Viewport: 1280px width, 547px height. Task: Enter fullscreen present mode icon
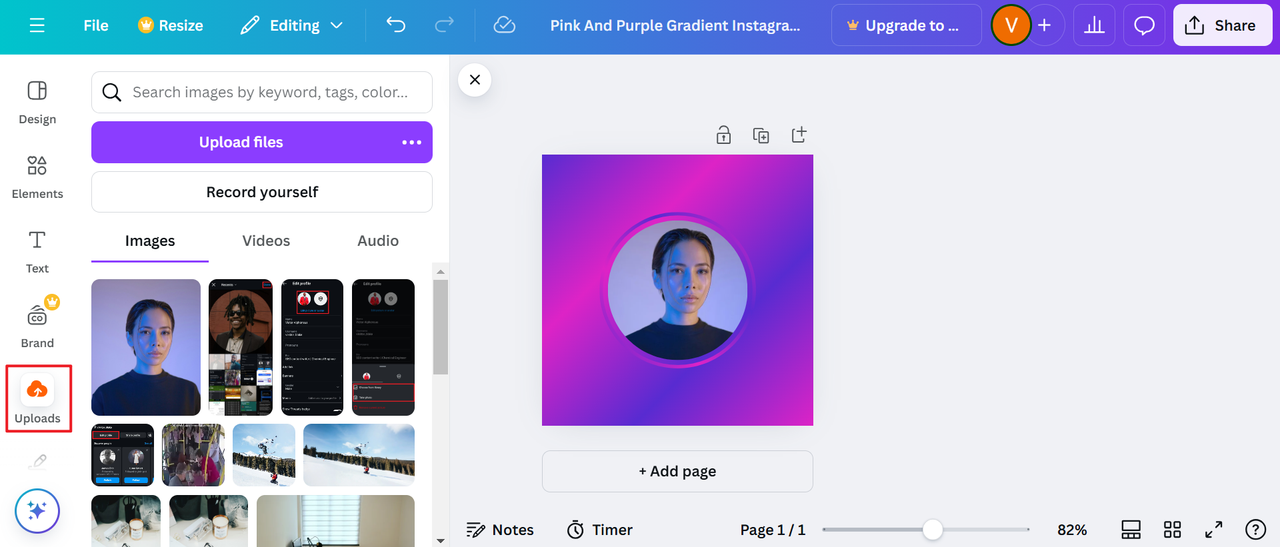pyautogui.click(x=1214, y=530)
